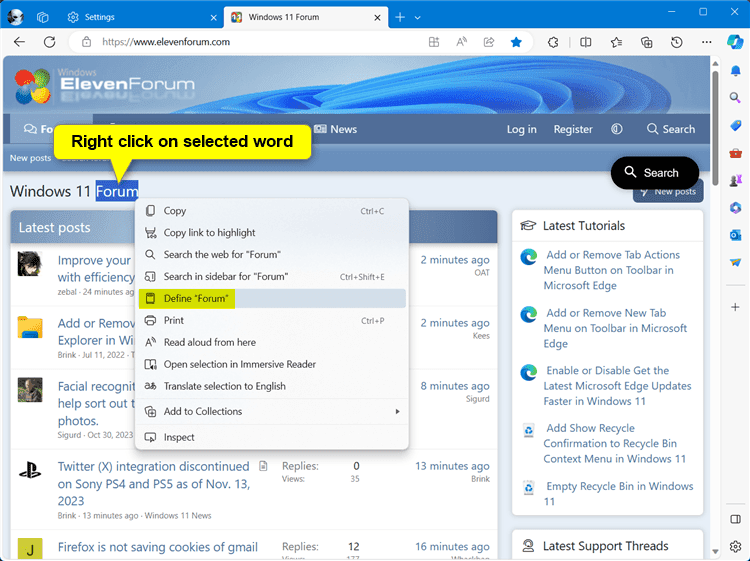750x561 pixels.
Task: Close the Settings tab
Action: (x=214, y=18)
